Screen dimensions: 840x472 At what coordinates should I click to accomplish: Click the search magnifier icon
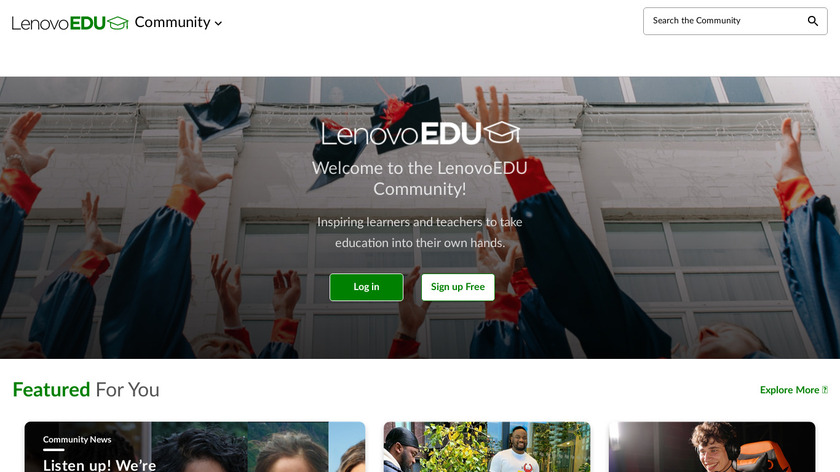(x=813, y=21)
